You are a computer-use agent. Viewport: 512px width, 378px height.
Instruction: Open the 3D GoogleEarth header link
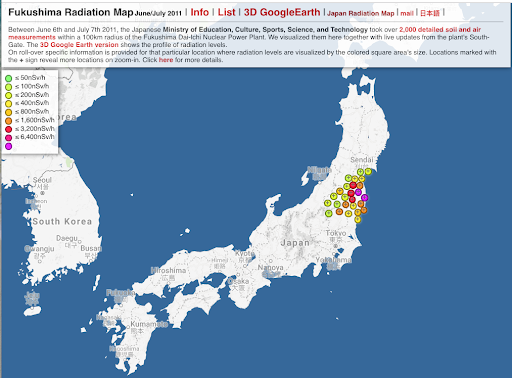coord(282,12)
